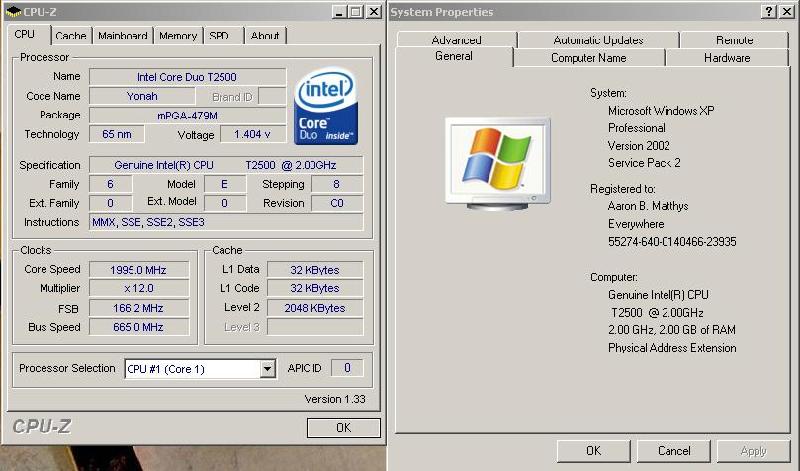This screenshot has height=471, width=800.
Task: Click the Package field mPGA-479M
Action: pyautogui.click(x=187, y=115)
